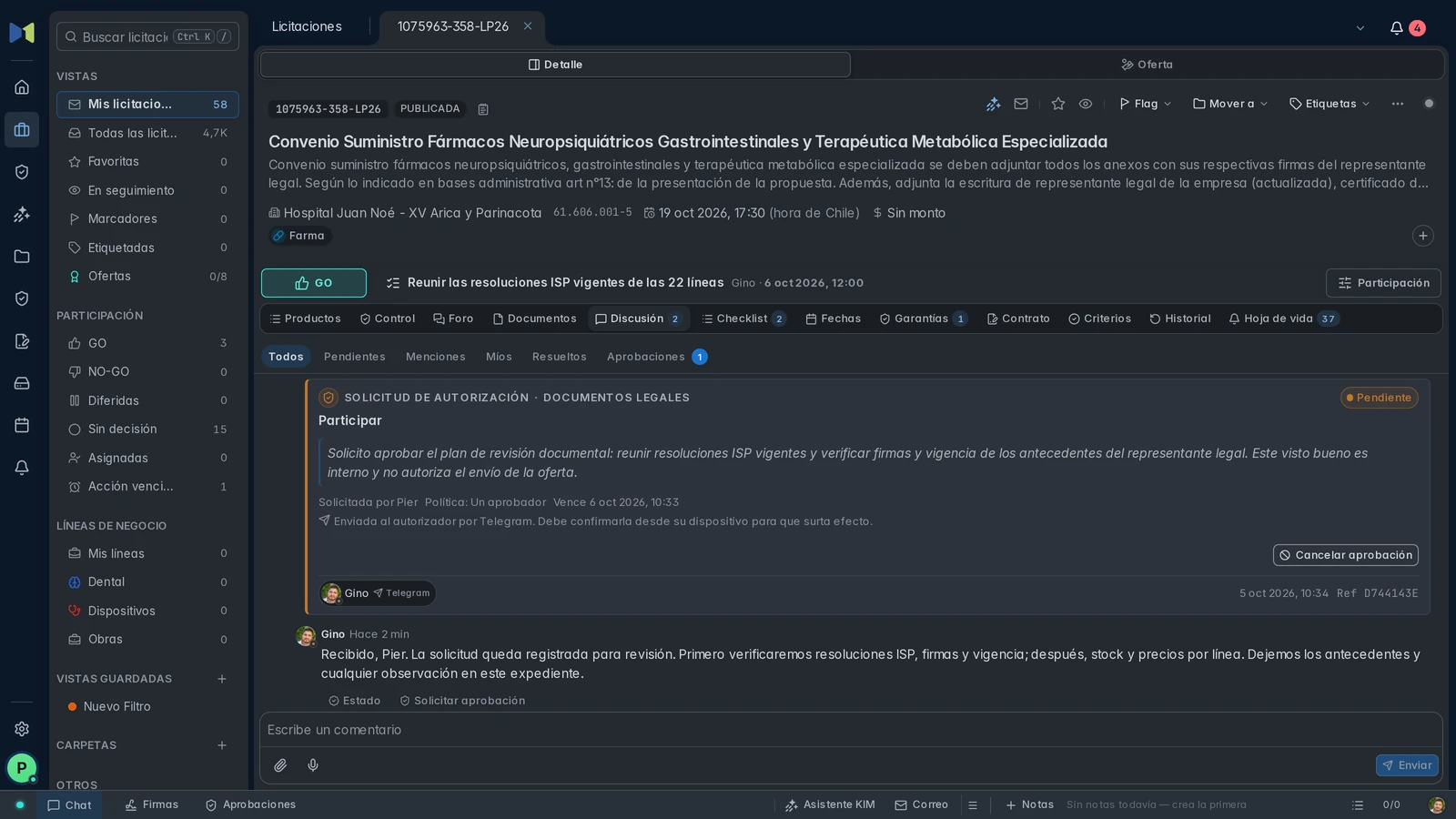Viewport: 1456px width, 819px height.
Task: Filter comments by Aprobaciones
Action: click(x=656, y=357)
